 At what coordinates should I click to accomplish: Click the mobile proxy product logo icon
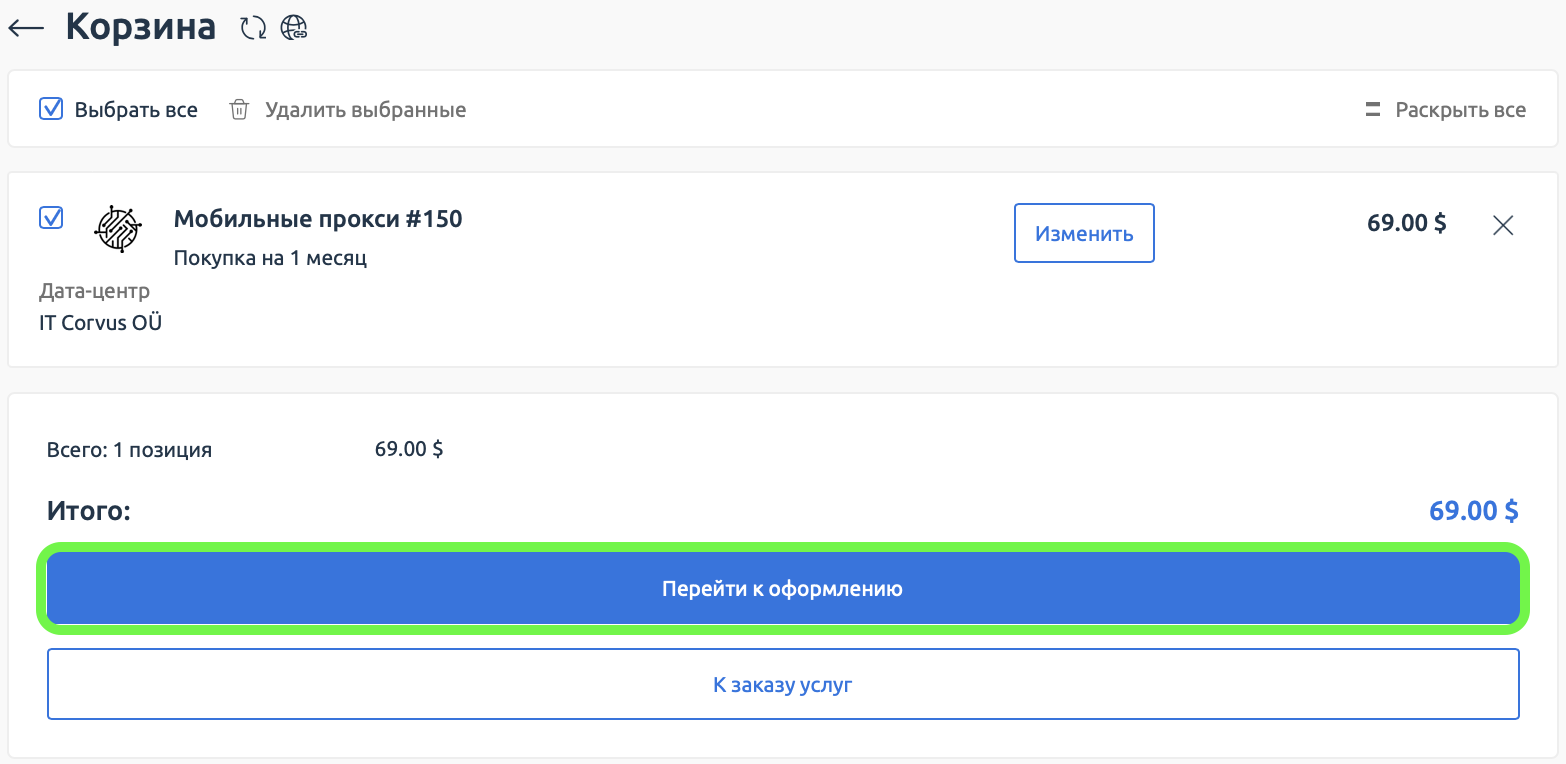coord(118,229)
